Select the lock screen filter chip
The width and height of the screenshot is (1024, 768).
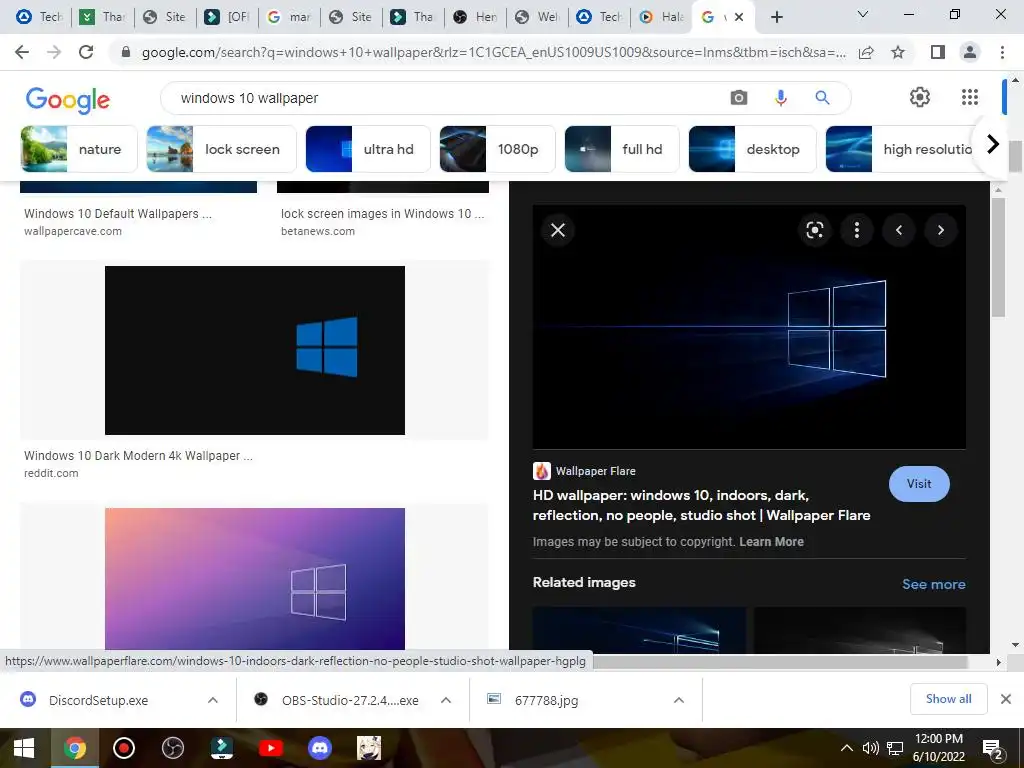tap(221, 149)
